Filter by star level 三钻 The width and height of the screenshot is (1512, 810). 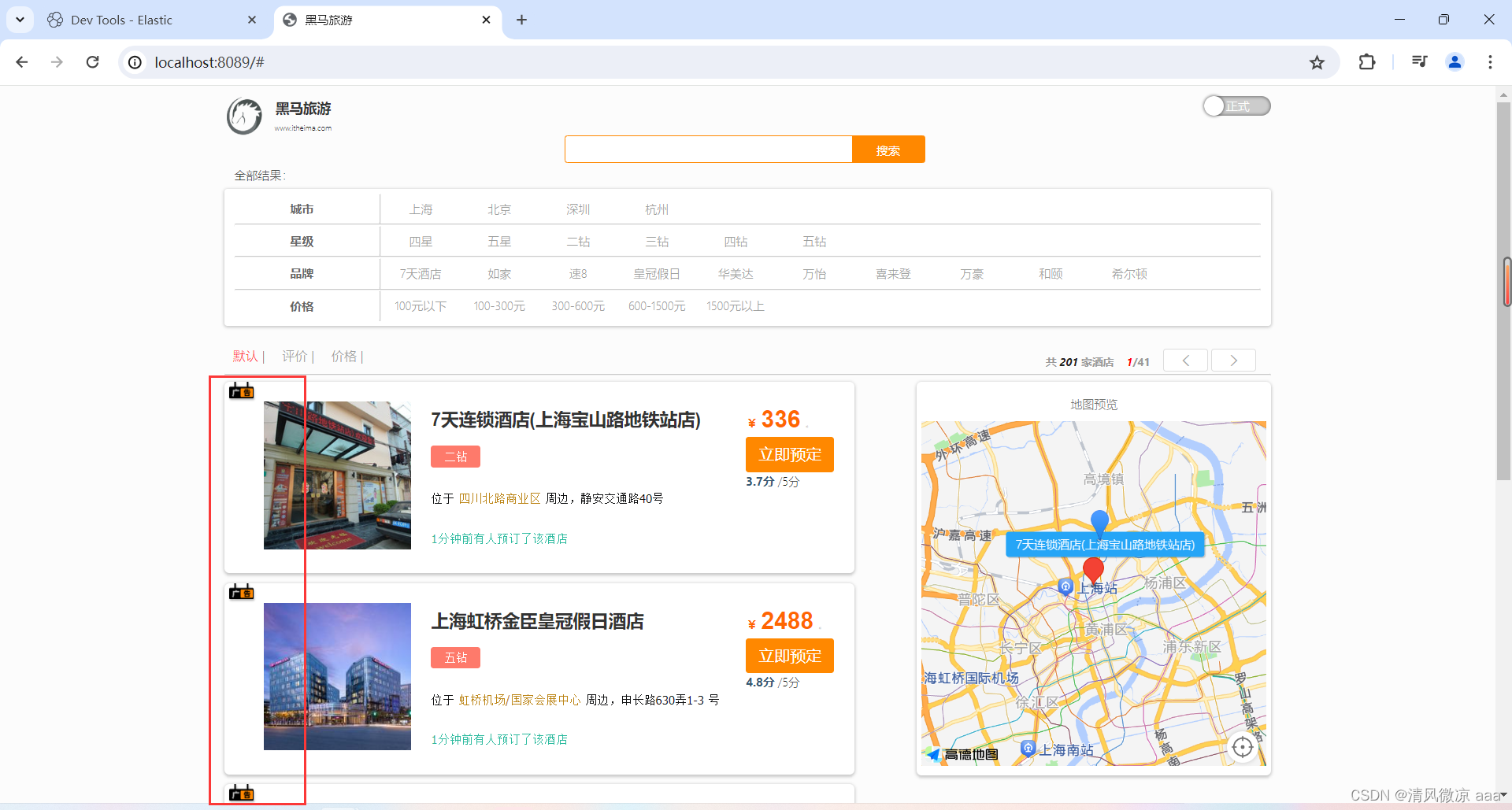tap(657, 242)
